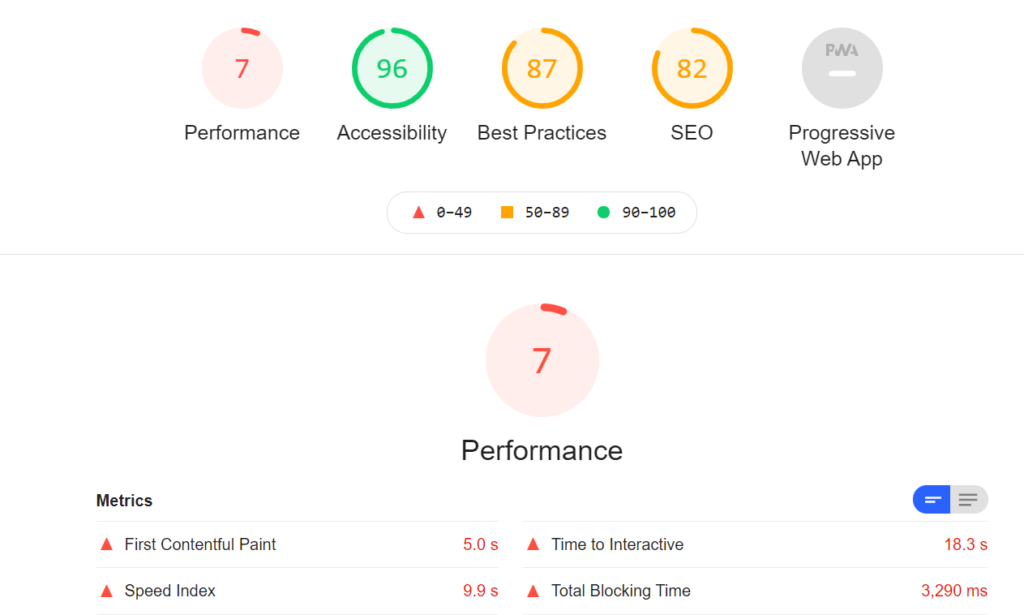The height and width of the screenshot is (615, 1024).
Task: Switch metrics to expanded description view
Action: tap(968, 500)
